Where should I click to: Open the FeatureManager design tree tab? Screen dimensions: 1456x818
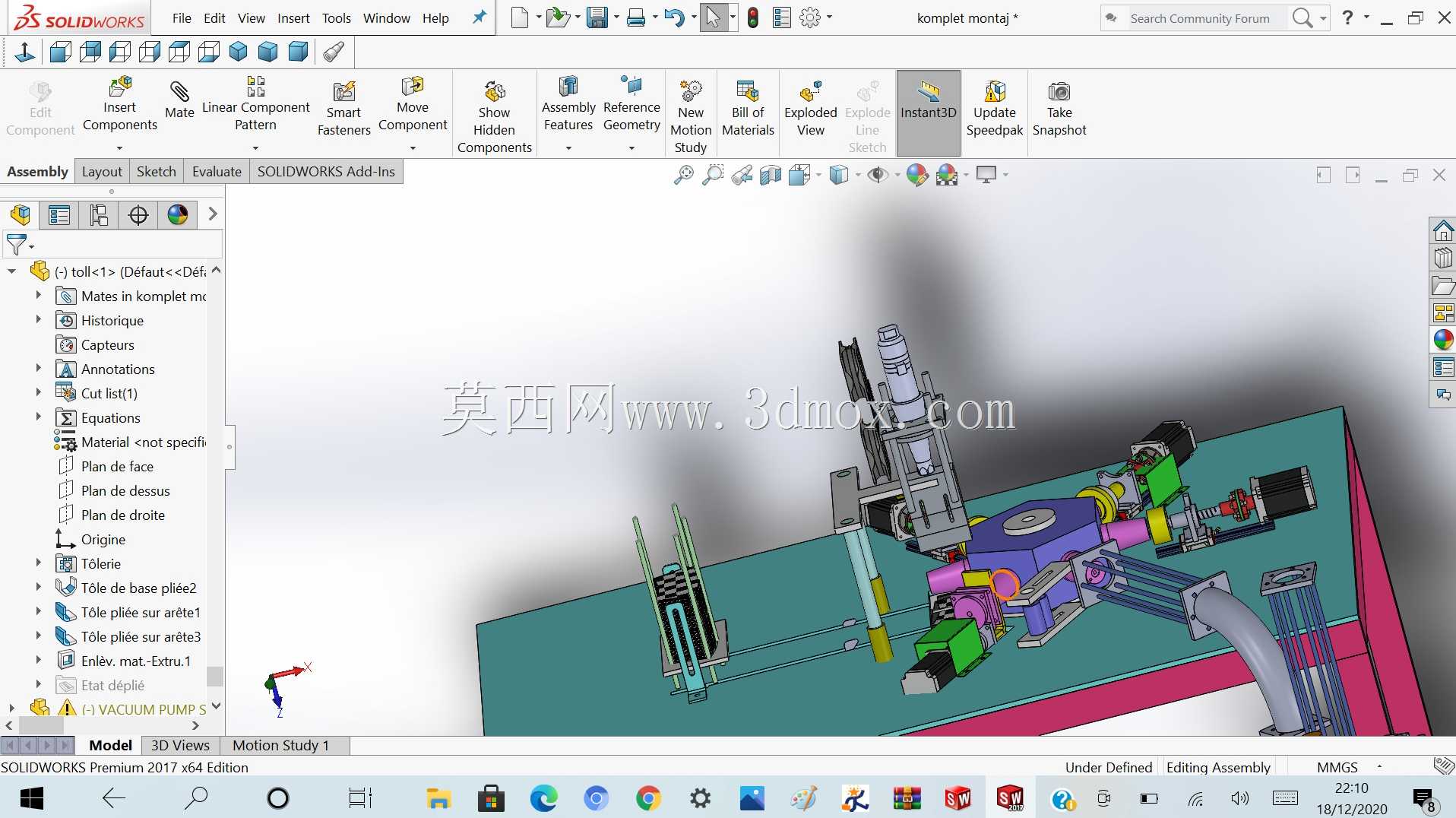[x=21, y=215]
